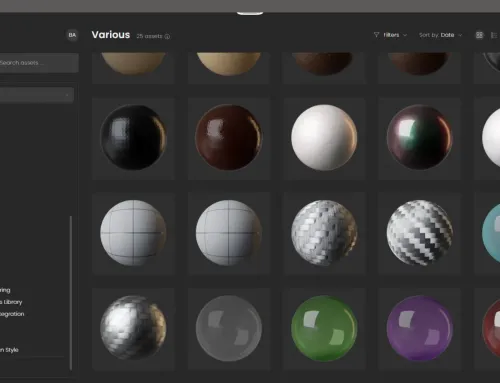Click the 'Various' collection heading
500x383 pixels.
coord(111,35)
